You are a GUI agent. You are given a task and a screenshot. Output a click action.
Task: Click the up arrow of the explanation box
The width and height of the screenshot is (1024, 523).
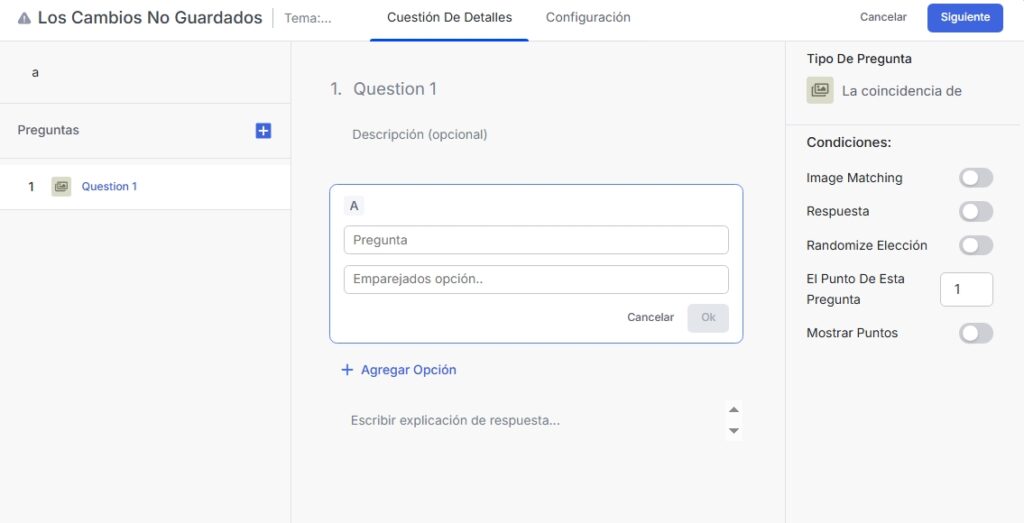(x=734, y=409)
